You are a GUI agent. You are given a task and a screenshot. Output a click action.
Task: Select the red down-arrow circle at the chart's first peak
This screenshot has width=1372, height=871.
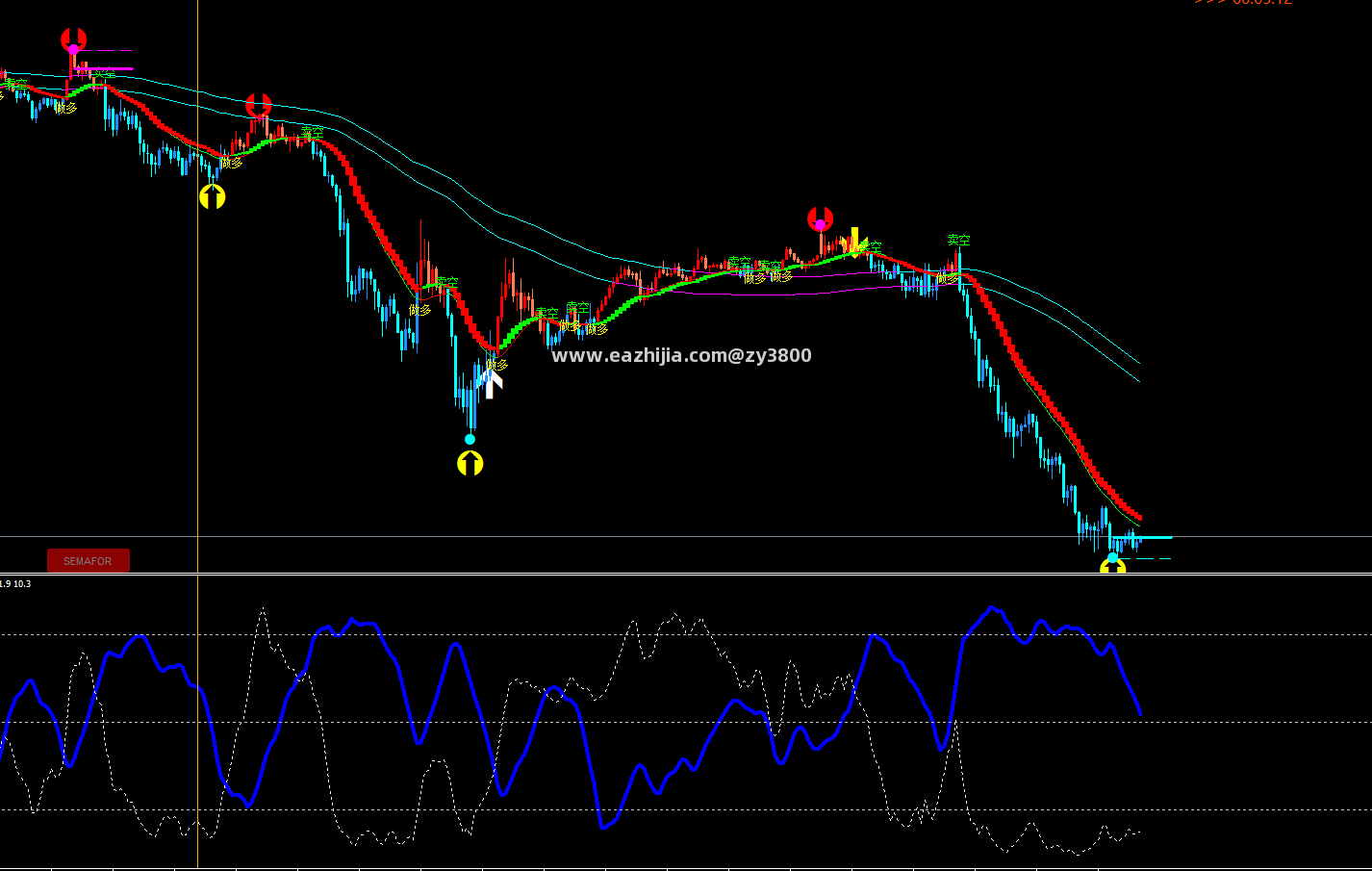point(74,40)
